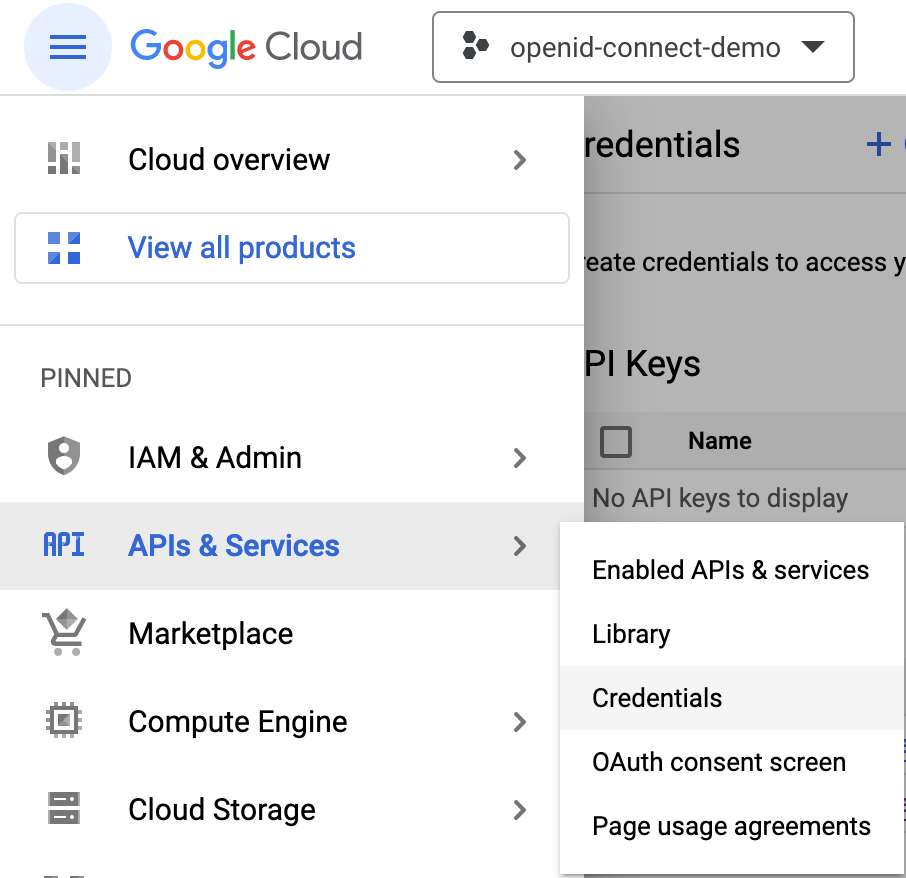The image size is (906, 878).
Task: Click the APIs & Services API icon
Action: point(64,545)
